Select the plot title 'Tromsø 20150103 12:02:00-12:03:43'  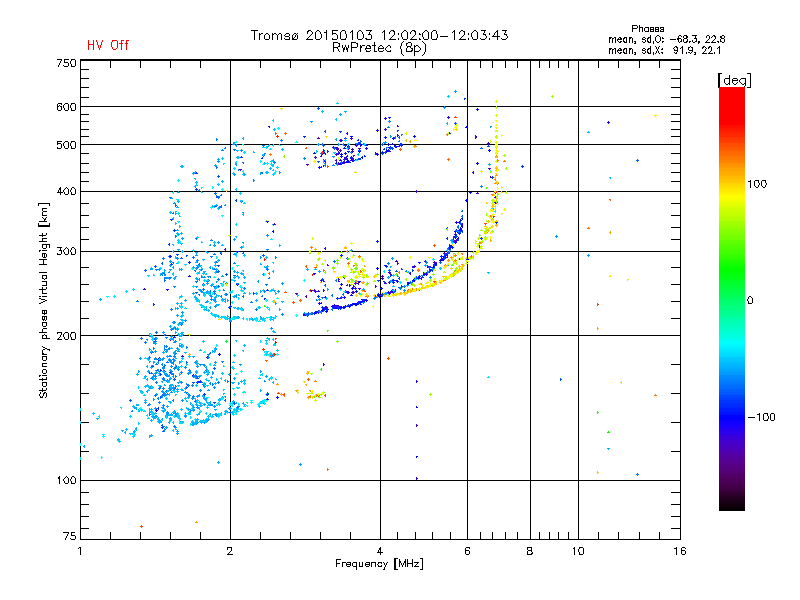[x=379, y=35]
